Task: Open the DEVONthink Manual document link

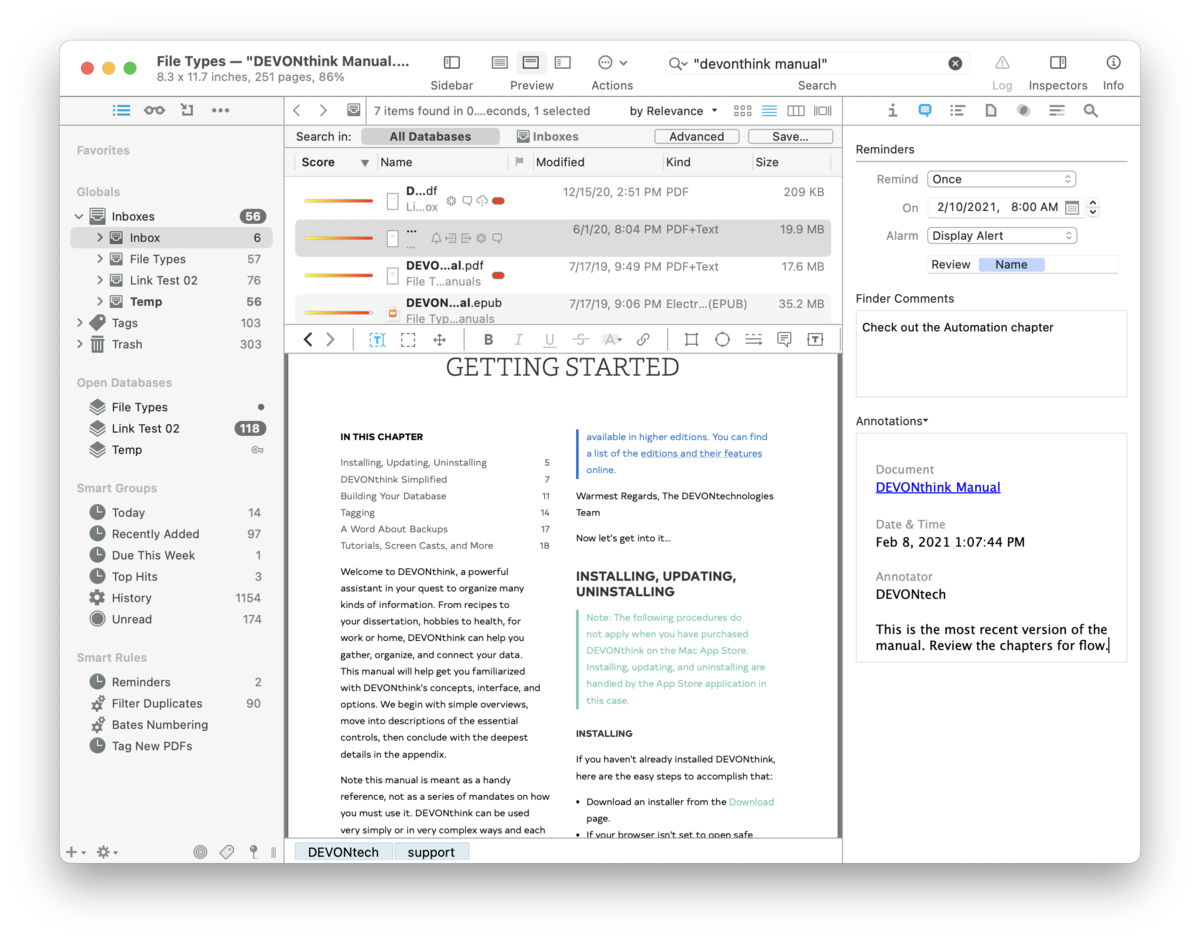Action: (938, 487)
